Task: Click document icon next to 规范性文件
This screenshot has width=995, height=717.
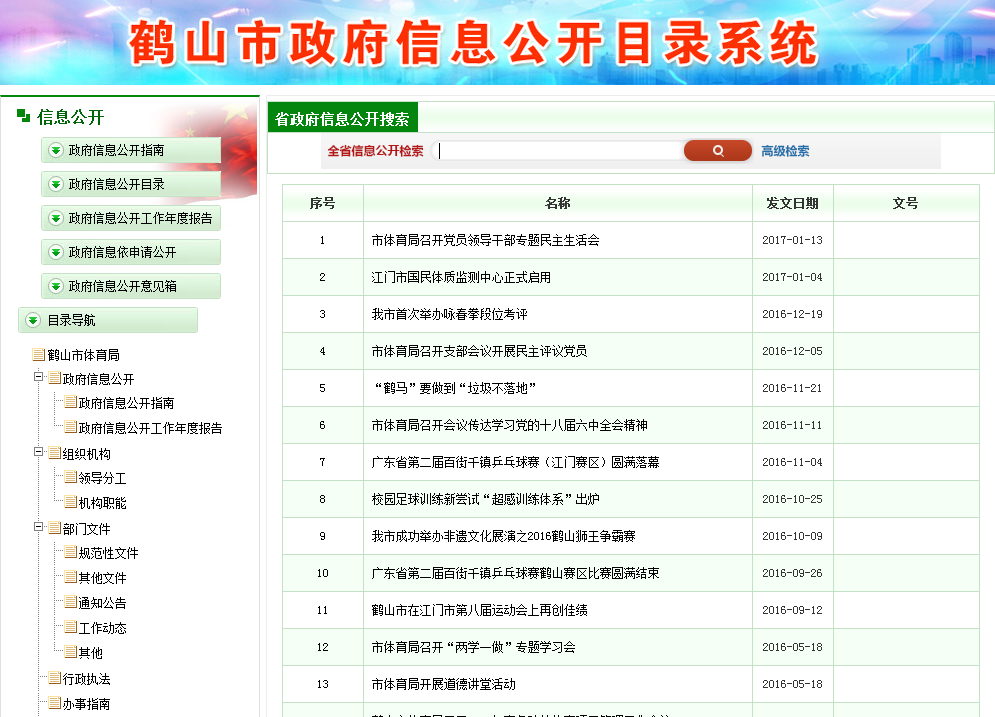Action: [70, 553]
